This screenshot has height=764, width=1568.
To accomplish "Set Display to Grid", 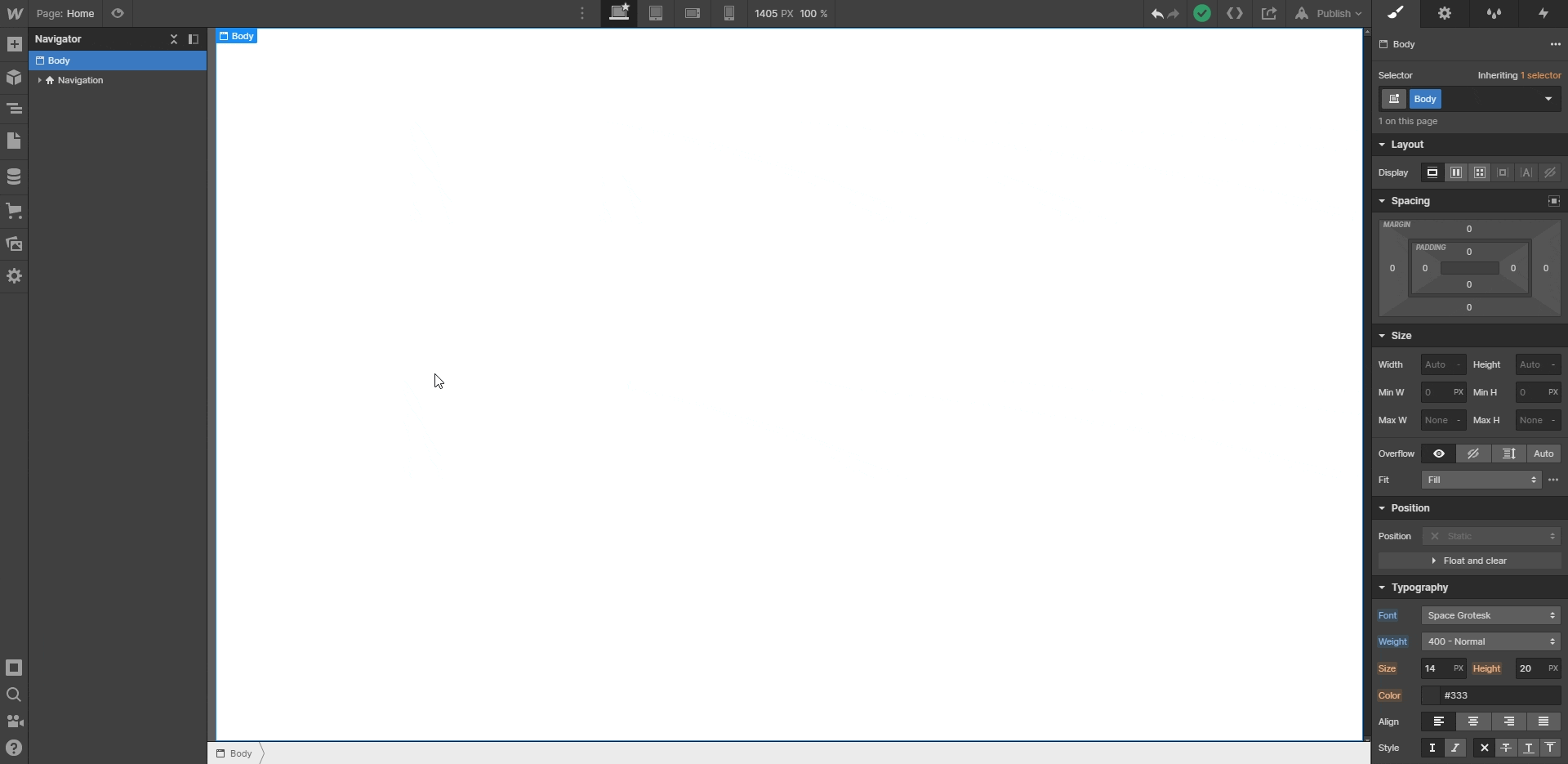I will 1480,172.
